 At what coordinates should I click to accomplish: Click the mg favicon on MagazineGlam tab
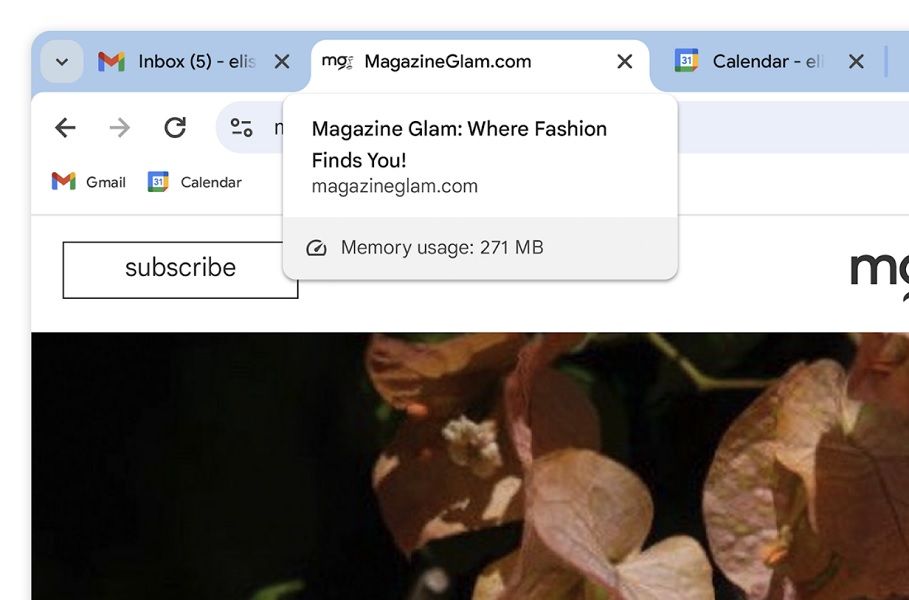click(x=337, y=61)
